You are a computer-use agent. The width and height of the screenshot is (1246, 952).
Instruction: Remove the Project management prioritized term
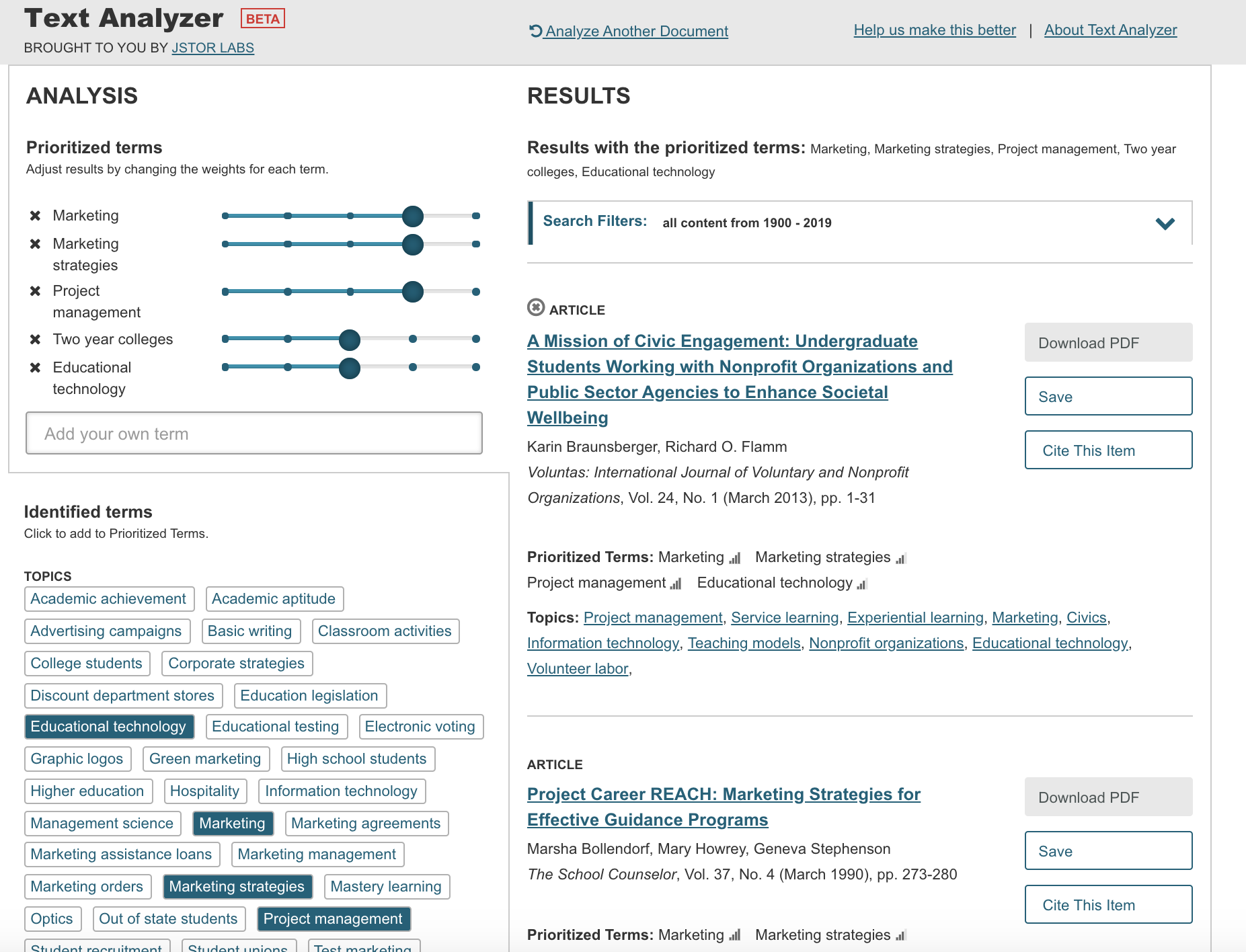pos(35,291)
